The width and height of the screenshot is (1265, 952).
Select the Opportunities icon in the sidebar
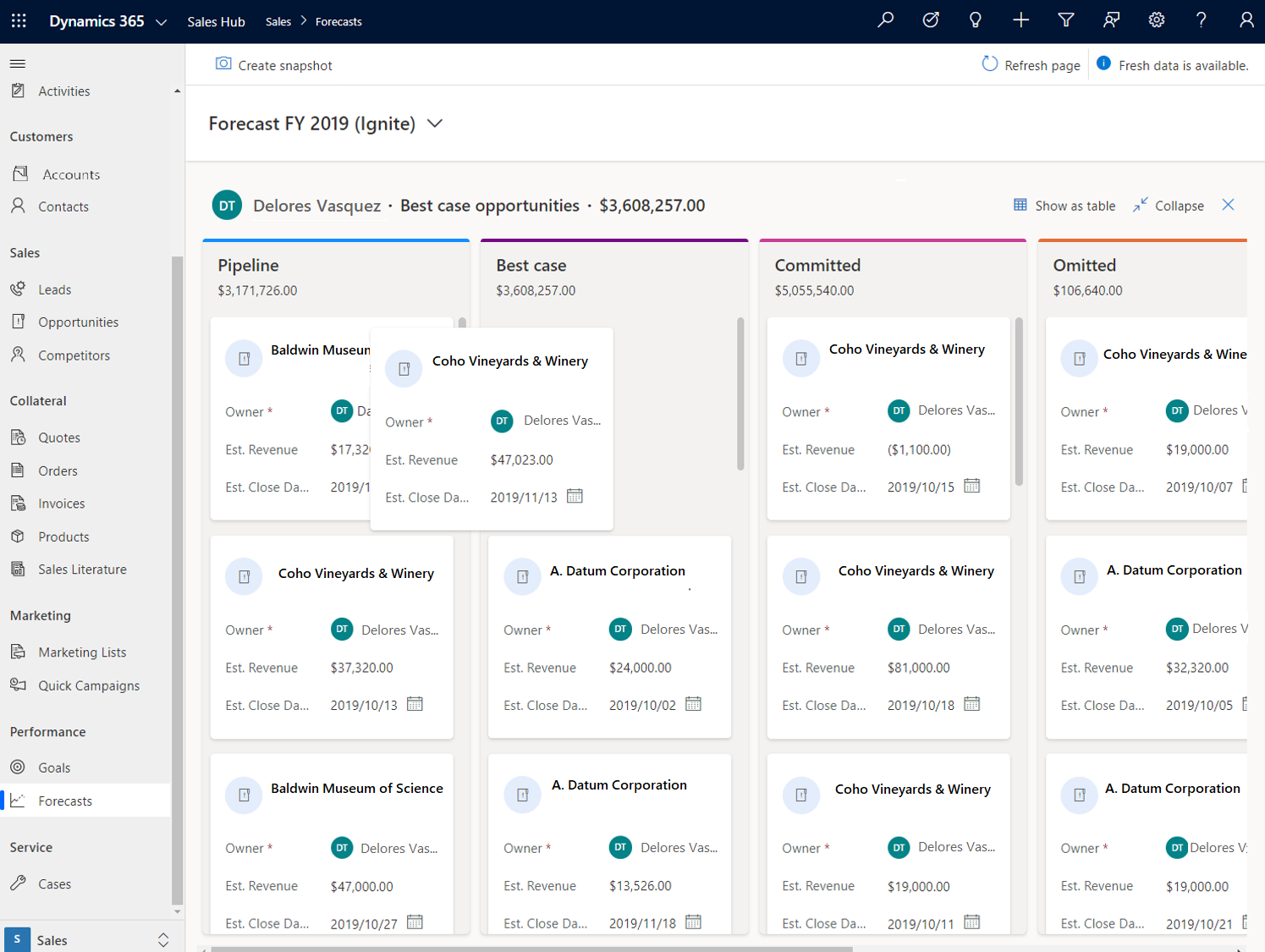pyautogui.click(x=17, y=322)
